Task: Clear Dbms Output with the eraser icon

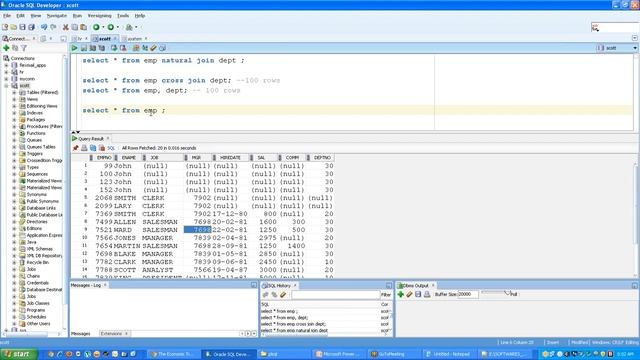Action: click(x=409, y=294)
